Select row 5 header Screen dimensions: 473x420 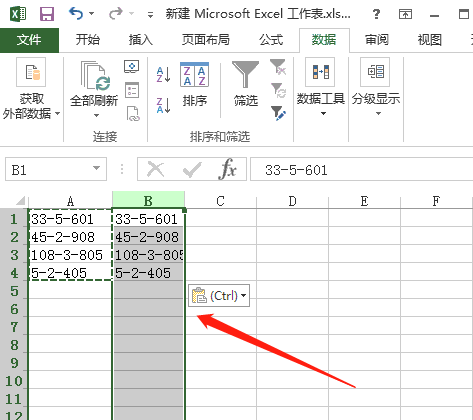click(14, 291)
